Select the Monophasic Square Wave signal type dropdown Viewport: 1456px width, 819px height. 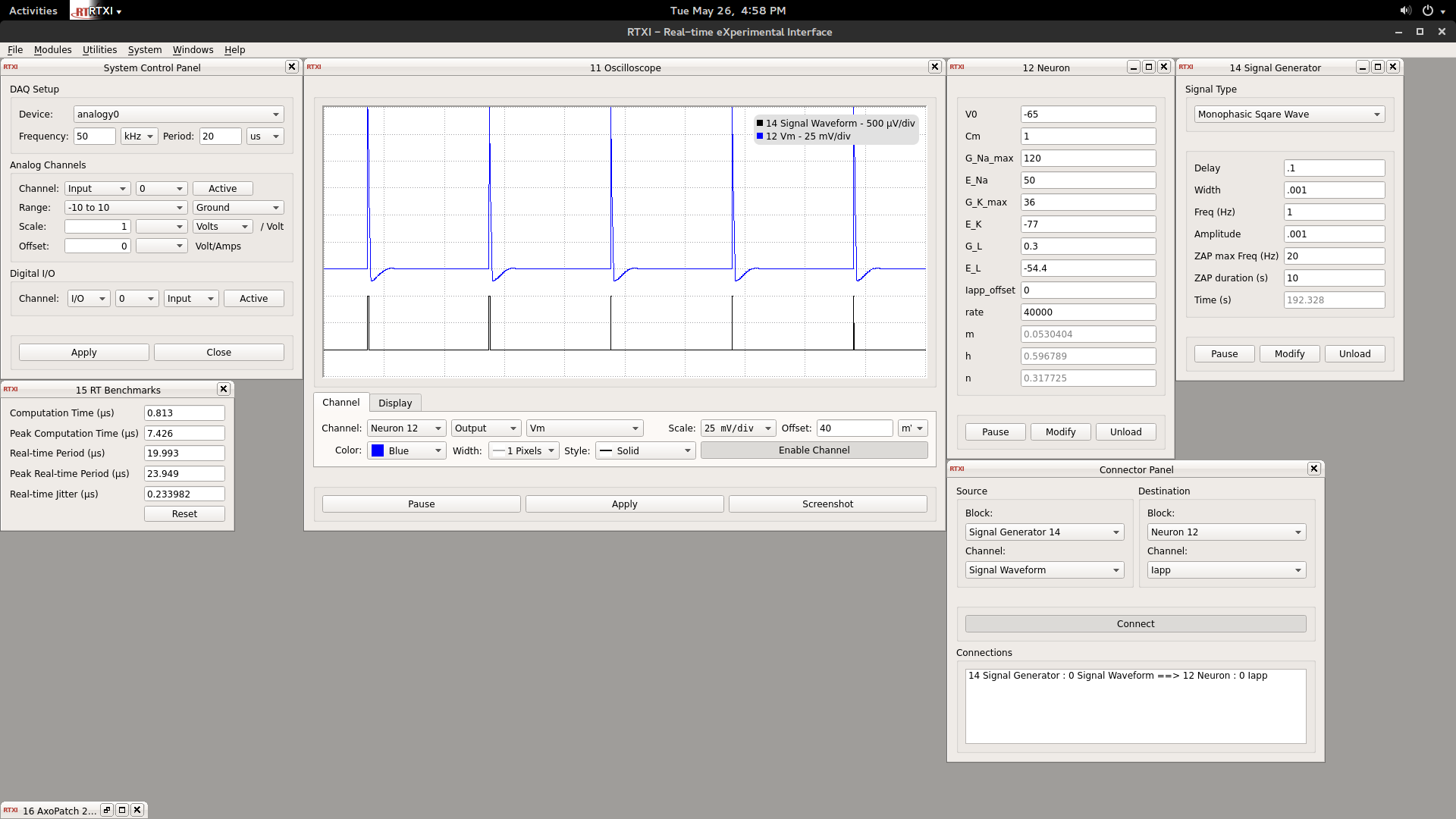1289,113
